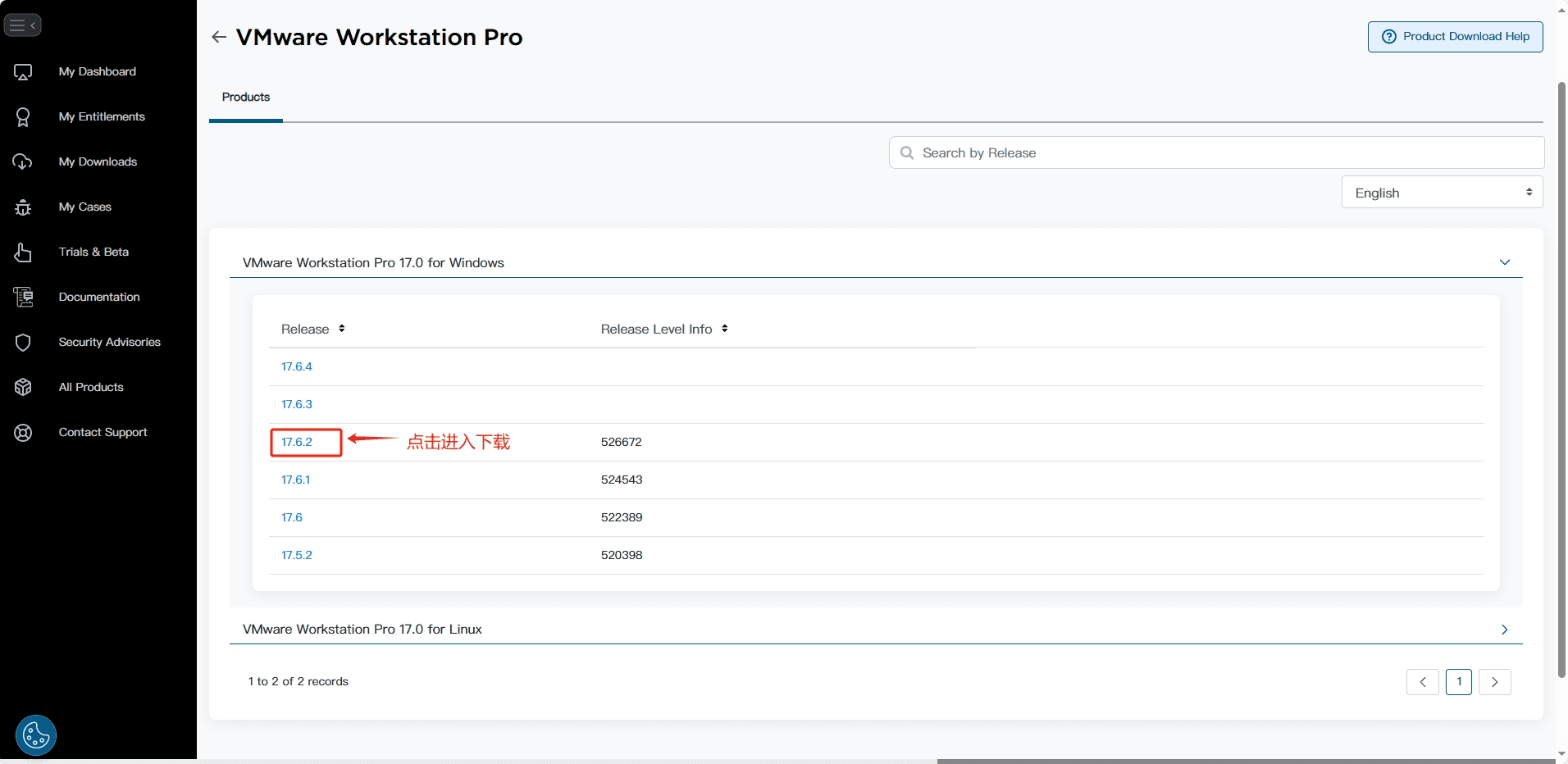
Task: Expand Workstation Pro 17.0 for Linux section
Action: pos(1504,630)
